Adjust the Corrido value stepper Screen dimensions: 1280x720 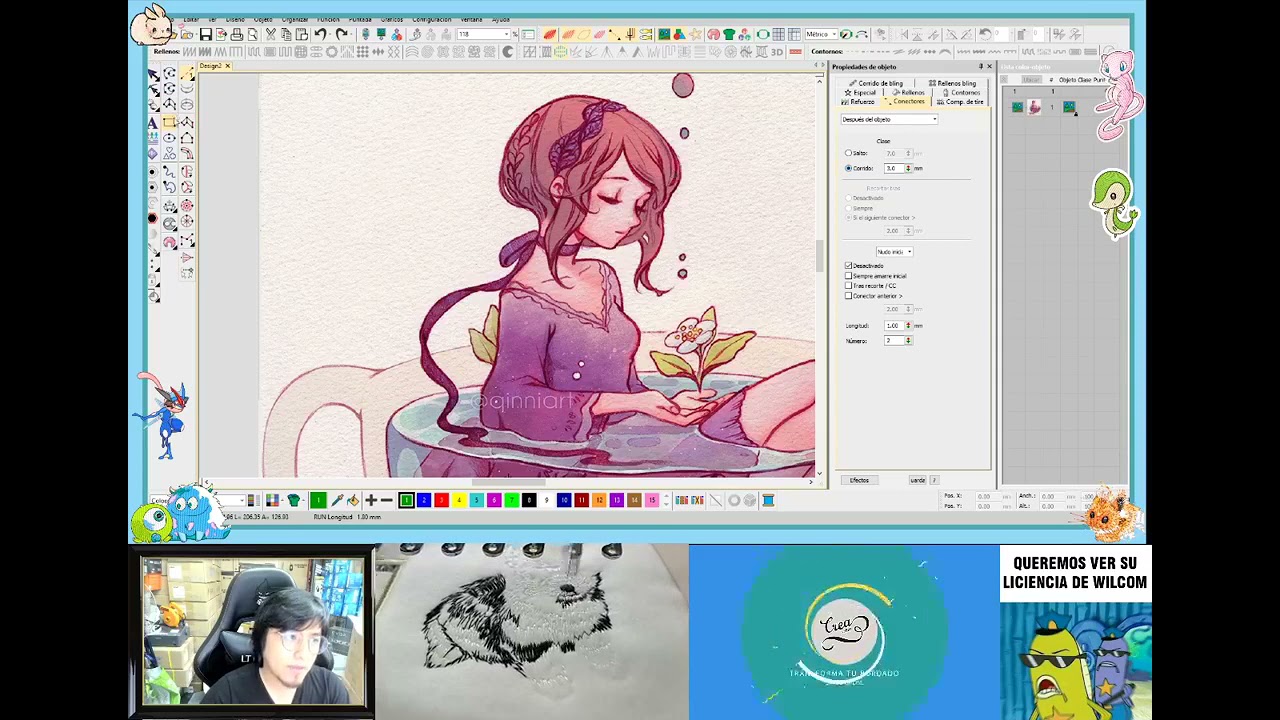coord(908,168)
